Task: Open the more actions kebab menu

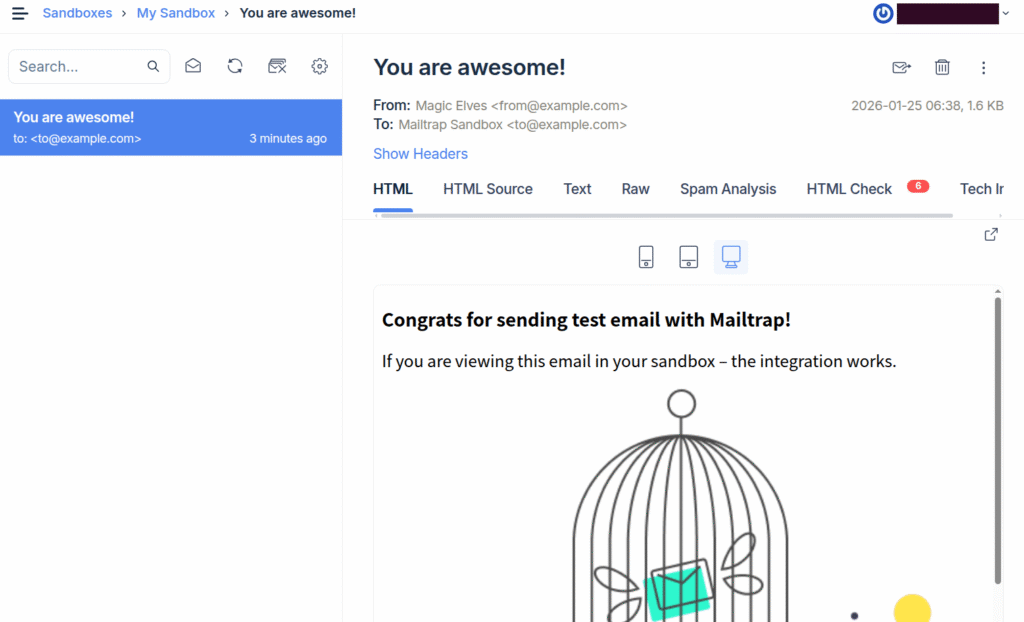Action: [983, 67]
